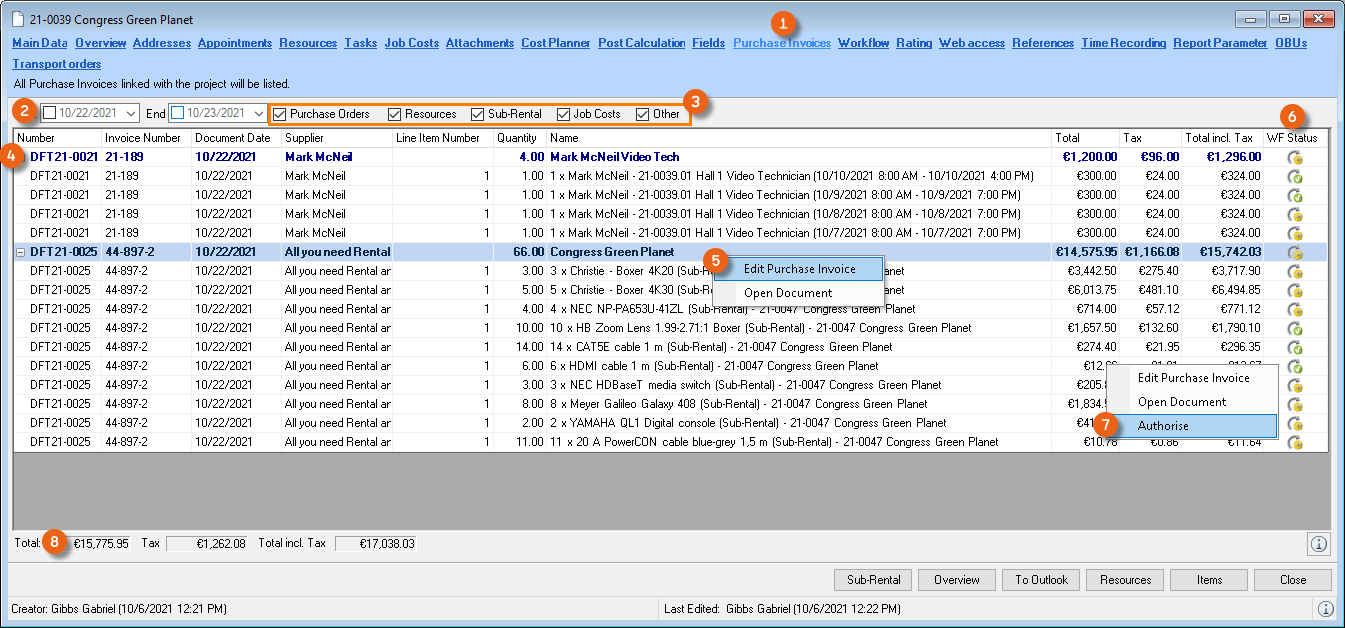The height and width of the screenshot is (628, 1345).
Task: Click WF Status icon for CAT5E cable row
Action: click(1294, 348)
